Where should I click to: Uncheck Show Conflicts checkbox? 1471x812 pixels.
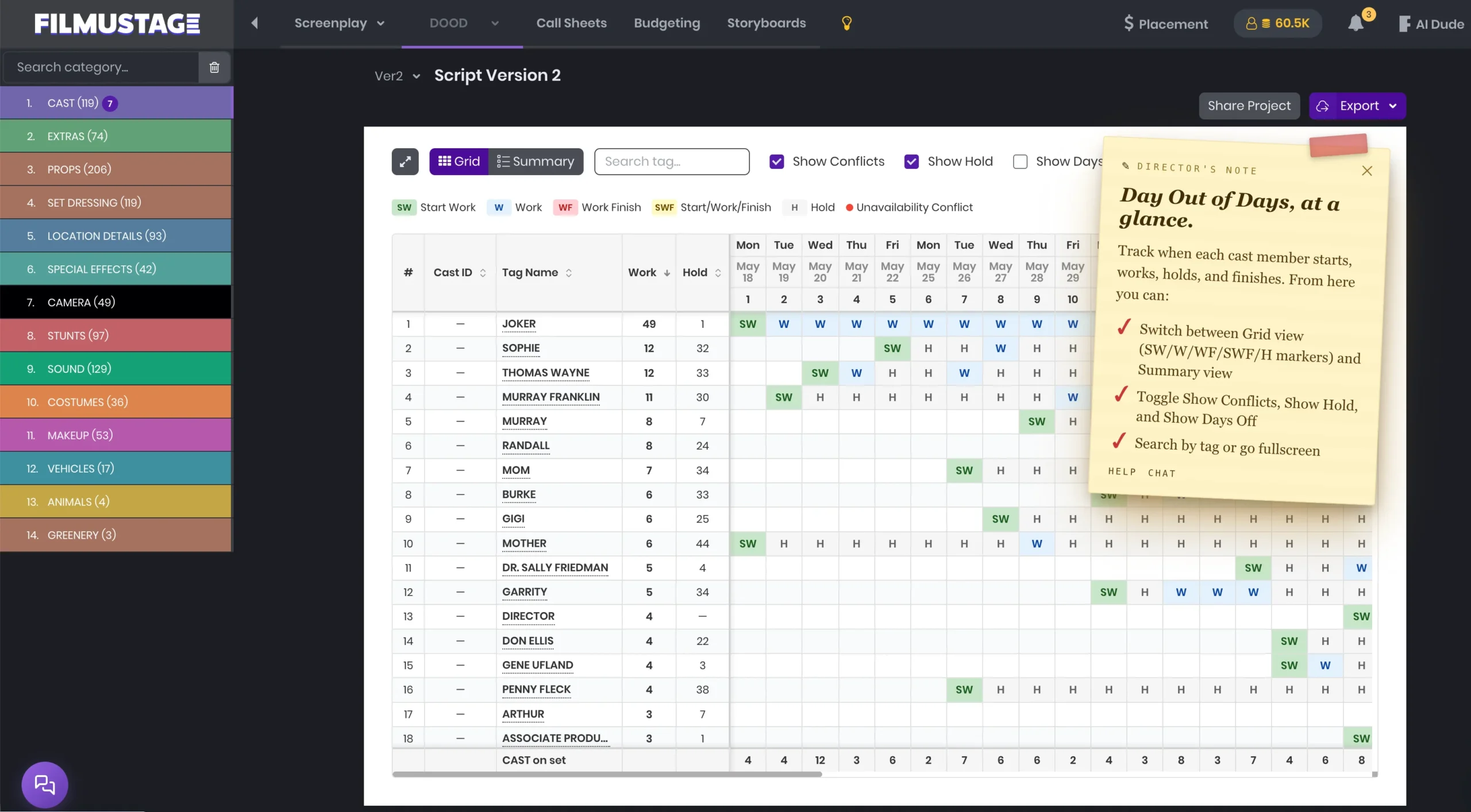point(777,161)
